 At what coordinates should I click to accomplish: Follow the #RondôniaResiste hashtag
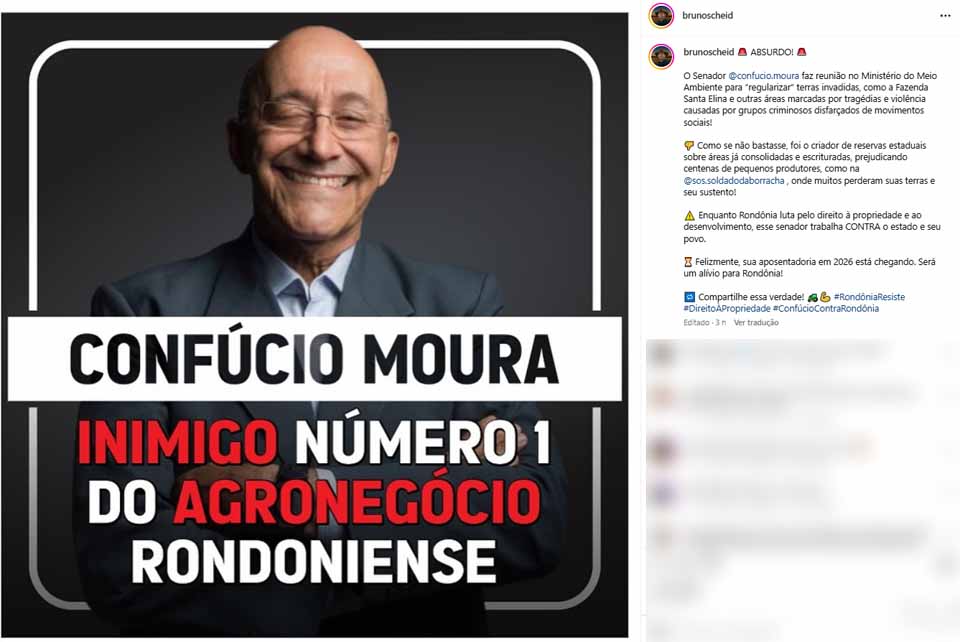[x=869, y=297]
